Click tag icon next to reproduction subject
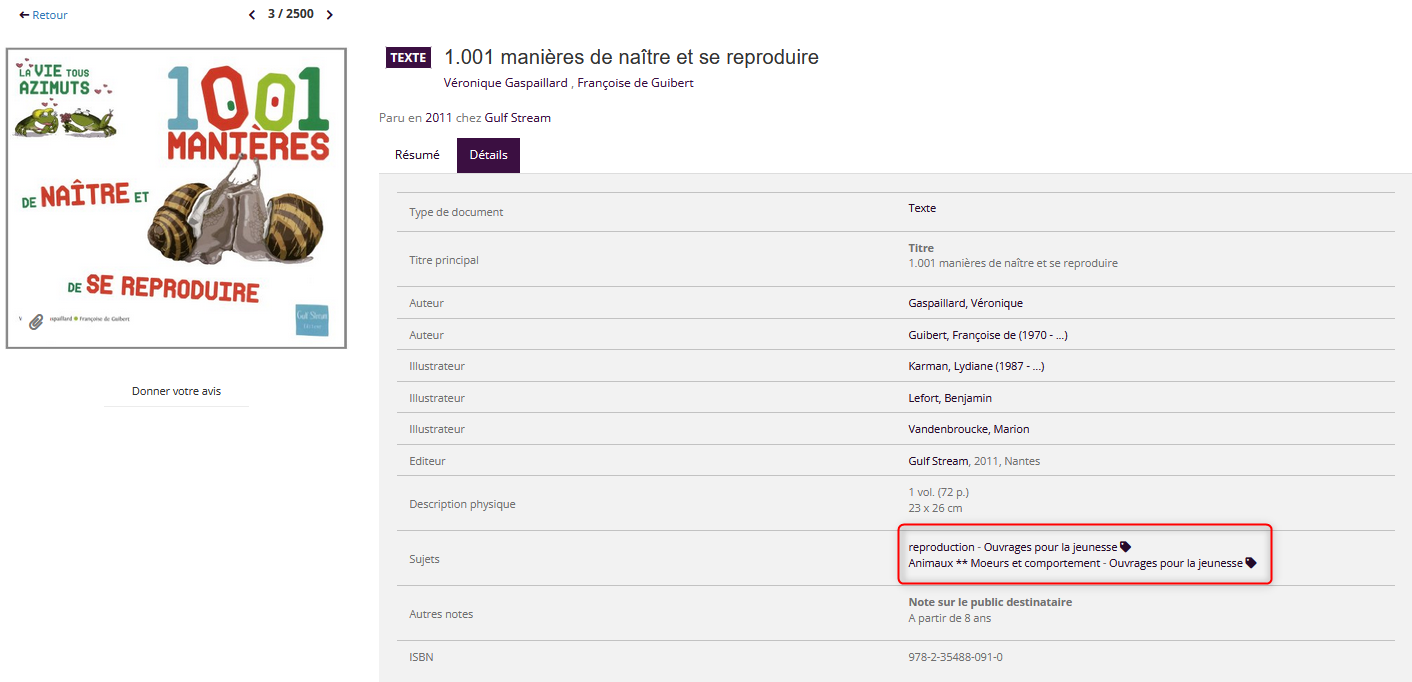The height and width of the screenshot is (682, 1412). pyautogui.click(x=1125, y=547)
